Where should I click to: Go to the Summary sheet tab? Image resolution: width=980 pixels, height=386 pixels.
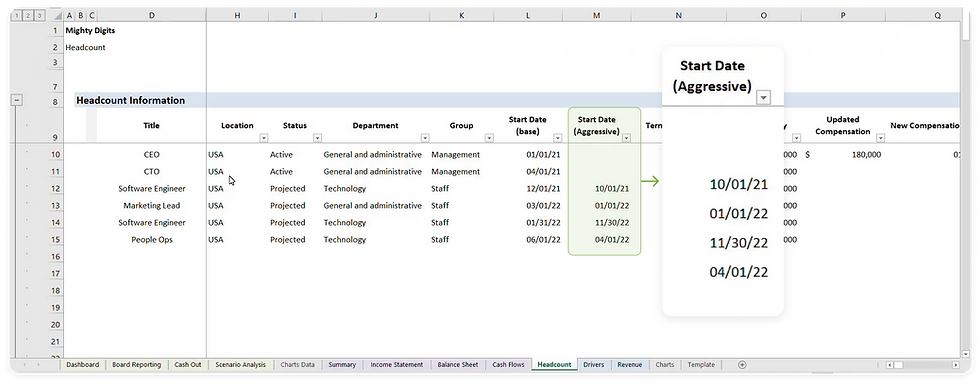pyautogui.click(x=342, y=365)
